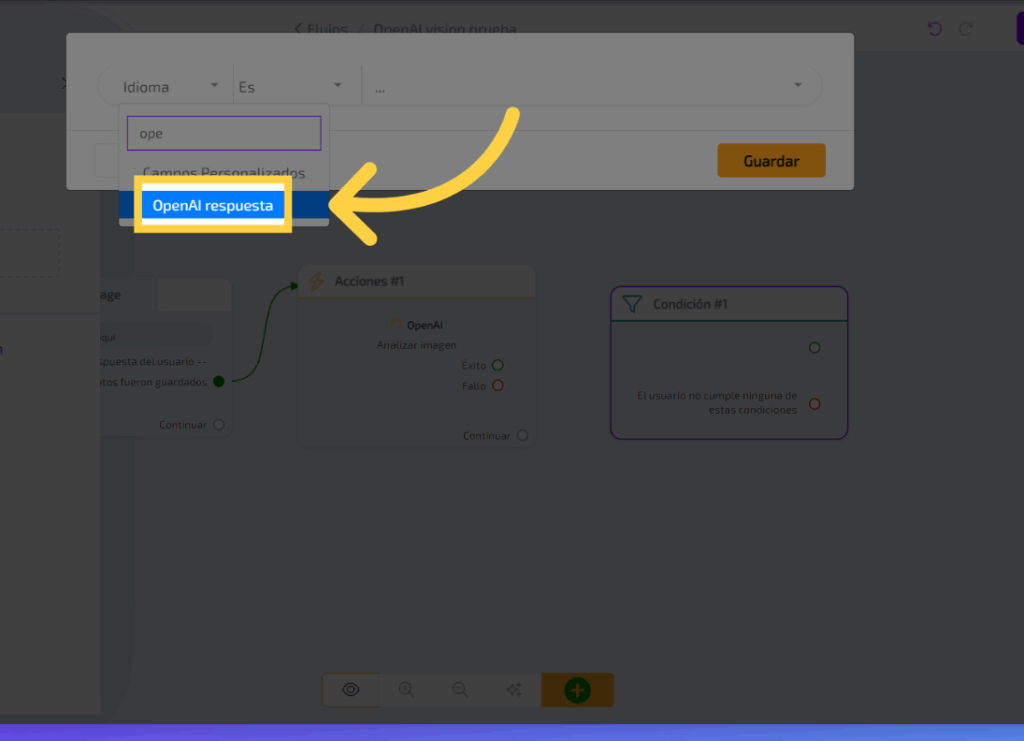Image resolution: width=1024 pixels, height=741 pixels.
Task: Expand the 'Es' operator dropdown
Action: pyautogui.click(x=290, y=87)
